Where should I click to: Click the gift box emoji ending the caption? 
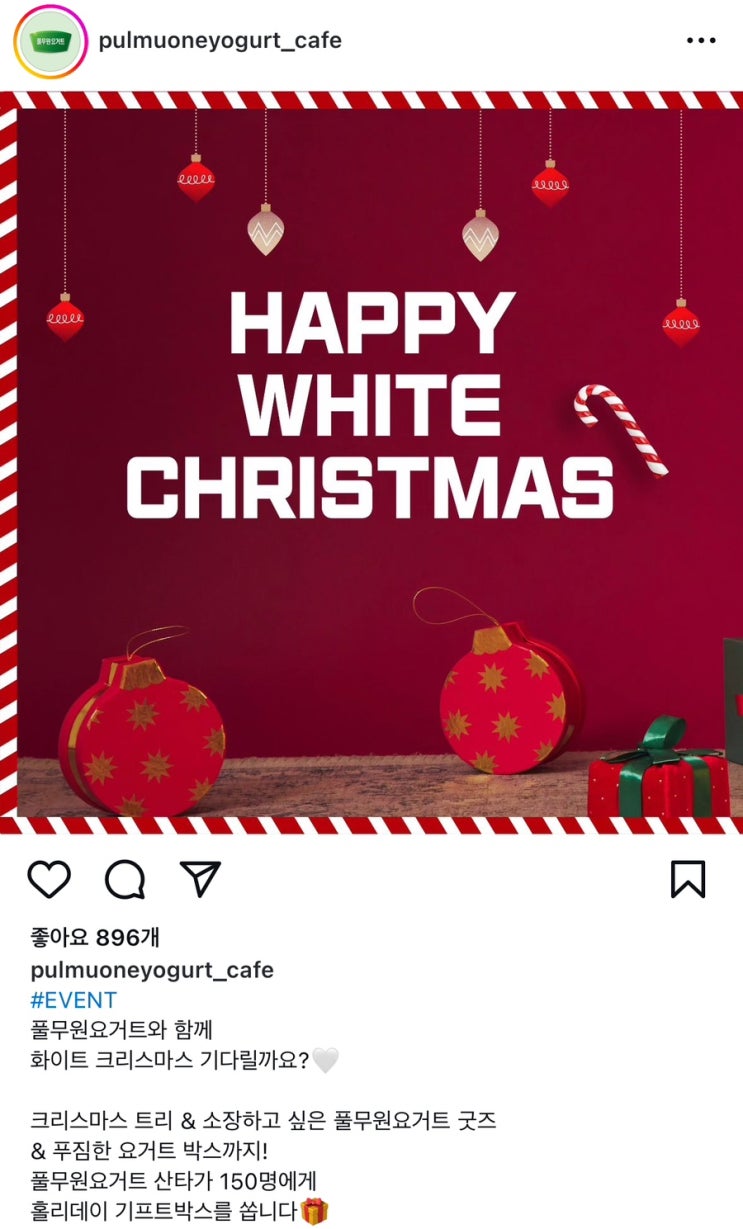click(315, 1212)
